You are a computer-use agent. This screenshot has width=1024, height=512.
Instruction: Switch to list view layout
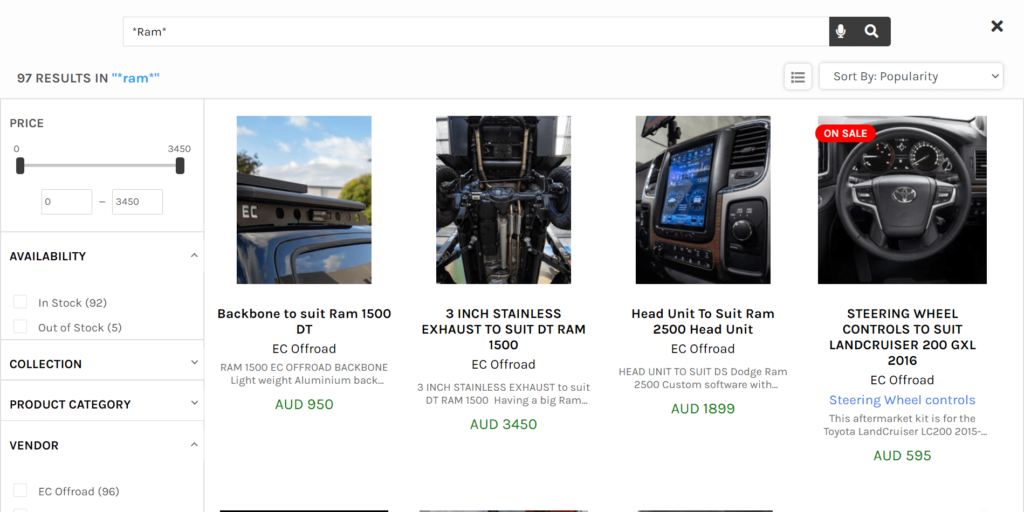797,77
